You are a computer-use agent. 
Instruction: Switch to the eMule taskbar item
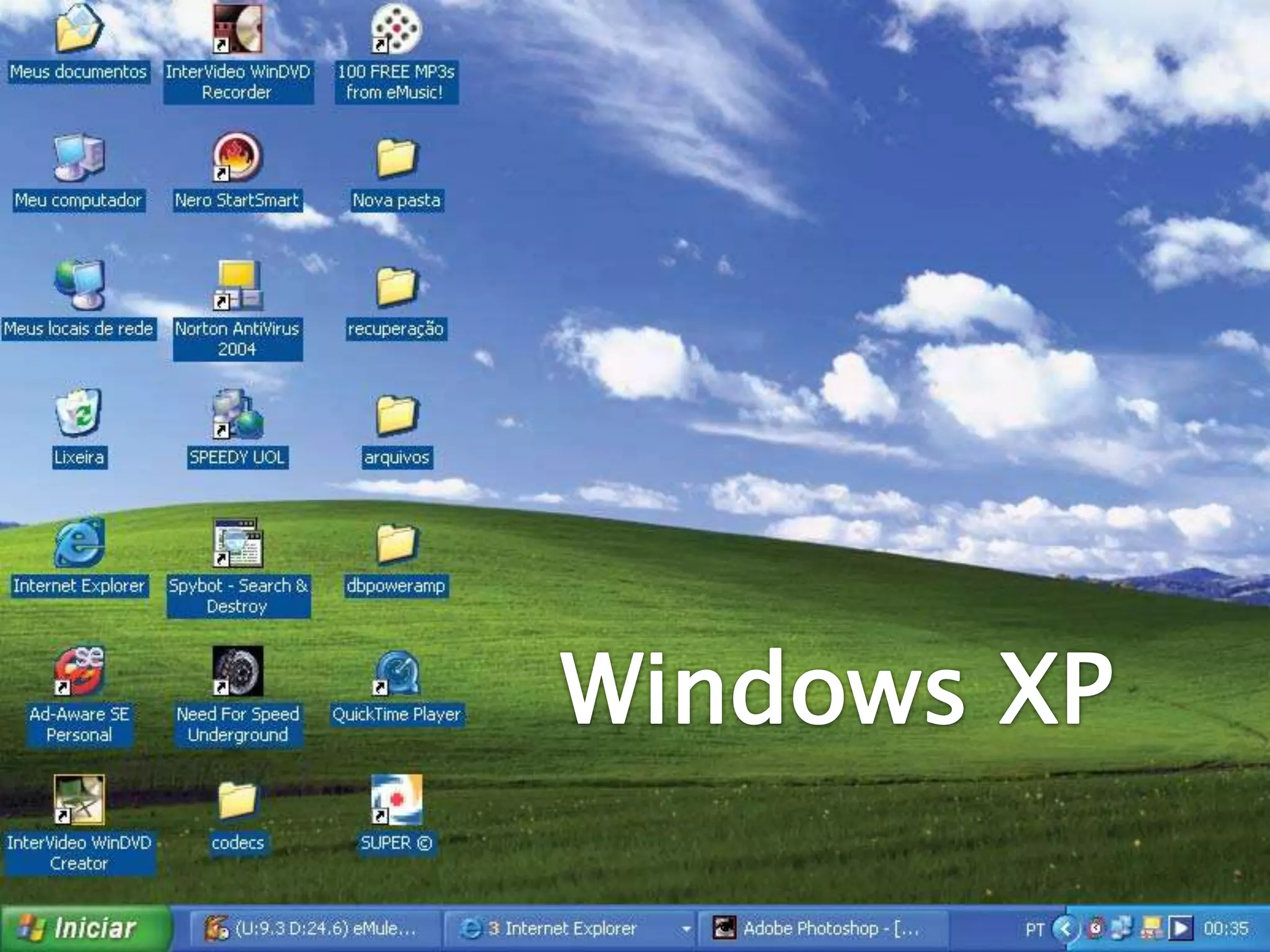[x=315, y=928]
